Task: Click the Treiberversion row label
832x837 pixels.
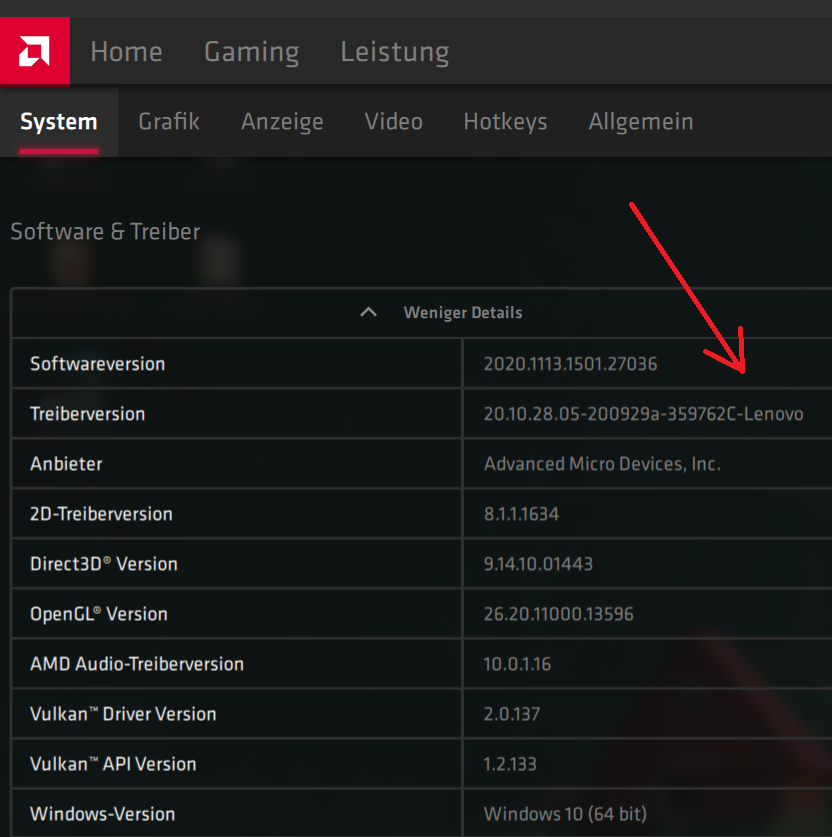Action: click(88, 414)
